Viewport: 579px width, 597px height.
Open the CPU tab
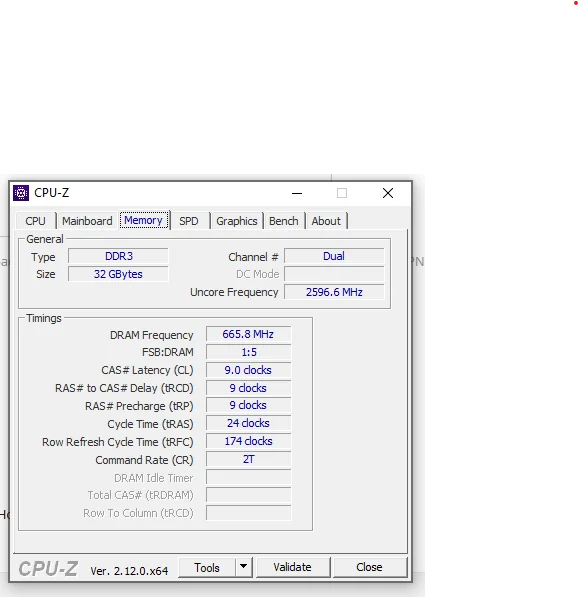(x=35, y=221)
